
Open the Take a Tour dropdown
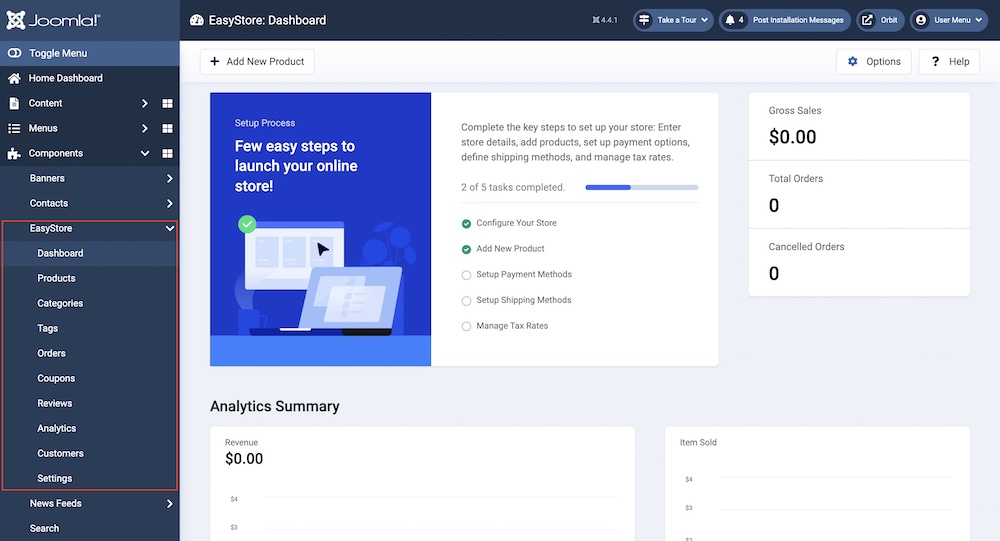tap(673, 20)
